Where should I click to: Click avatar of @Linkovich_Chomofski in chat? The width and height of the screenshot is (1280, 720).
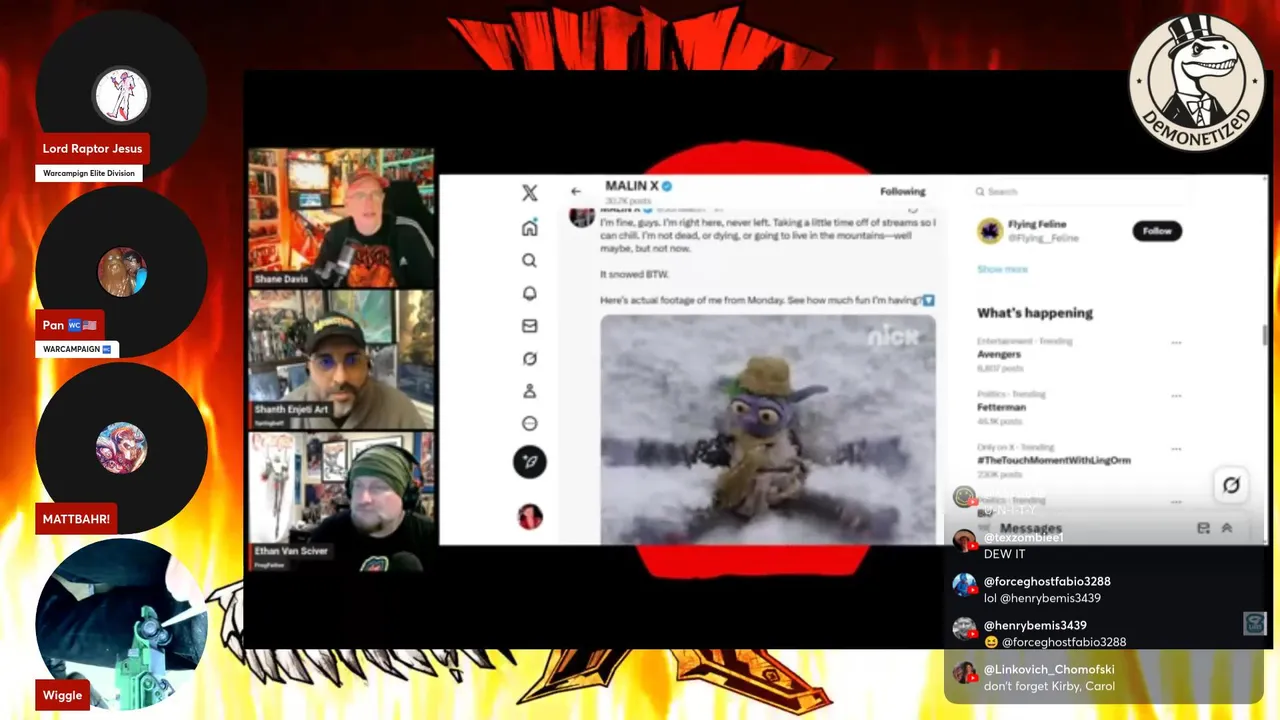(x=964, y=673)
